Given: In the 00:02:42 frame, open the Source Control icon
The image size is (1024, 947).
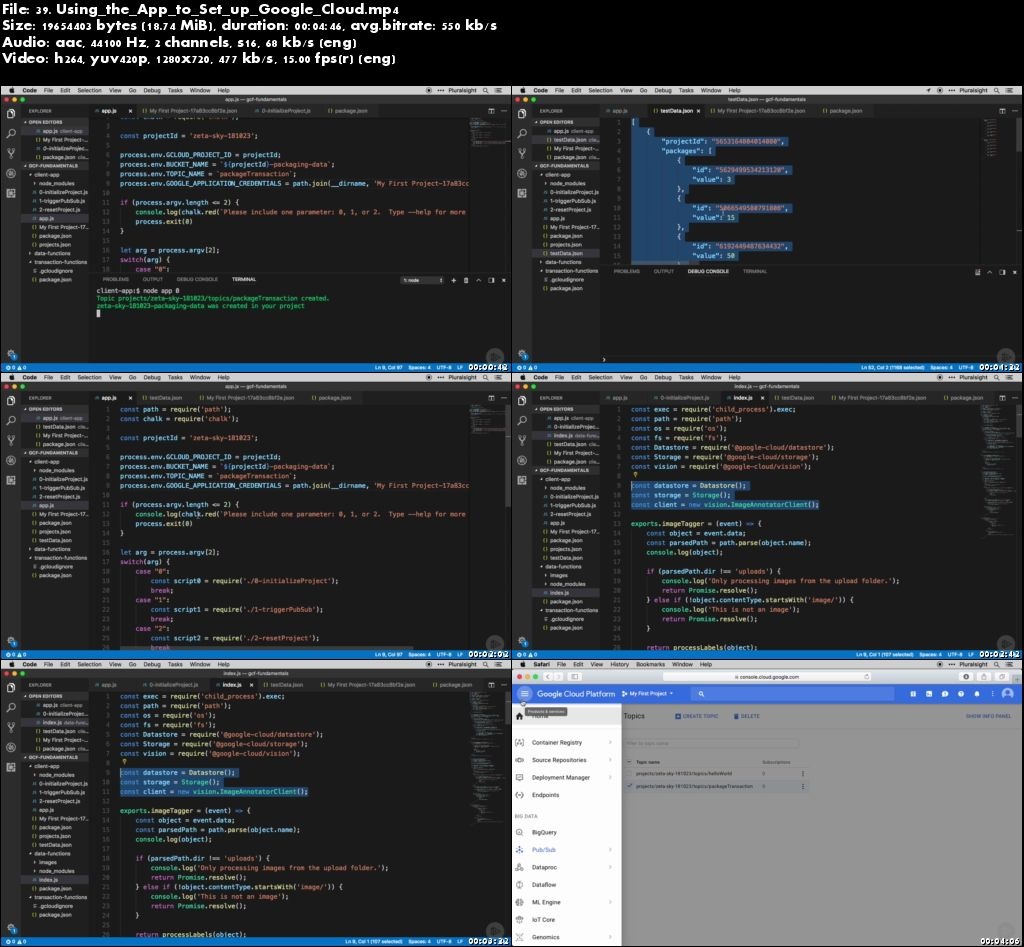Looking at the screenshot, I should pos(522,440).
